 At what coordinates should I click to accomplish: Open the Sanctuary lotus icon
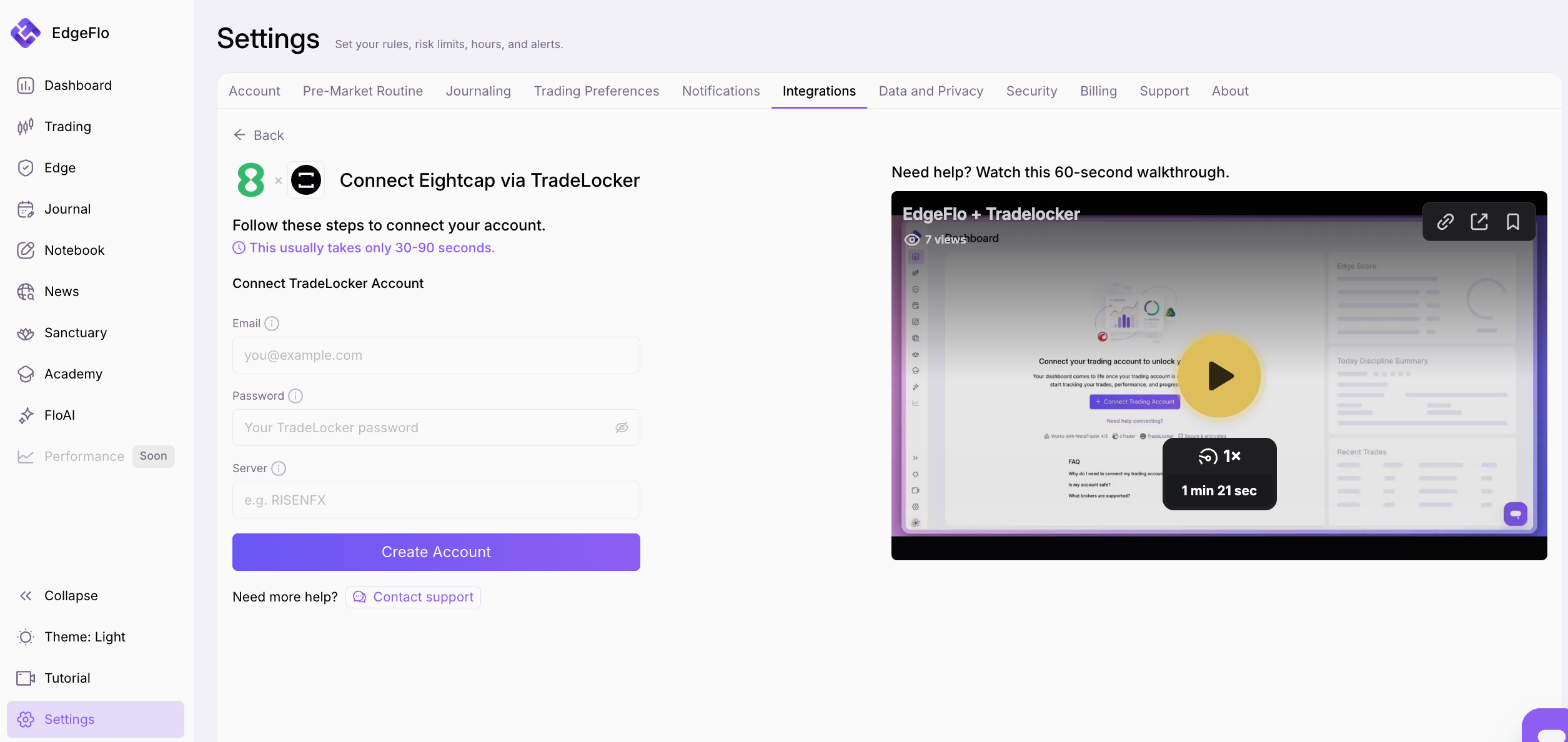click(26, 333)
